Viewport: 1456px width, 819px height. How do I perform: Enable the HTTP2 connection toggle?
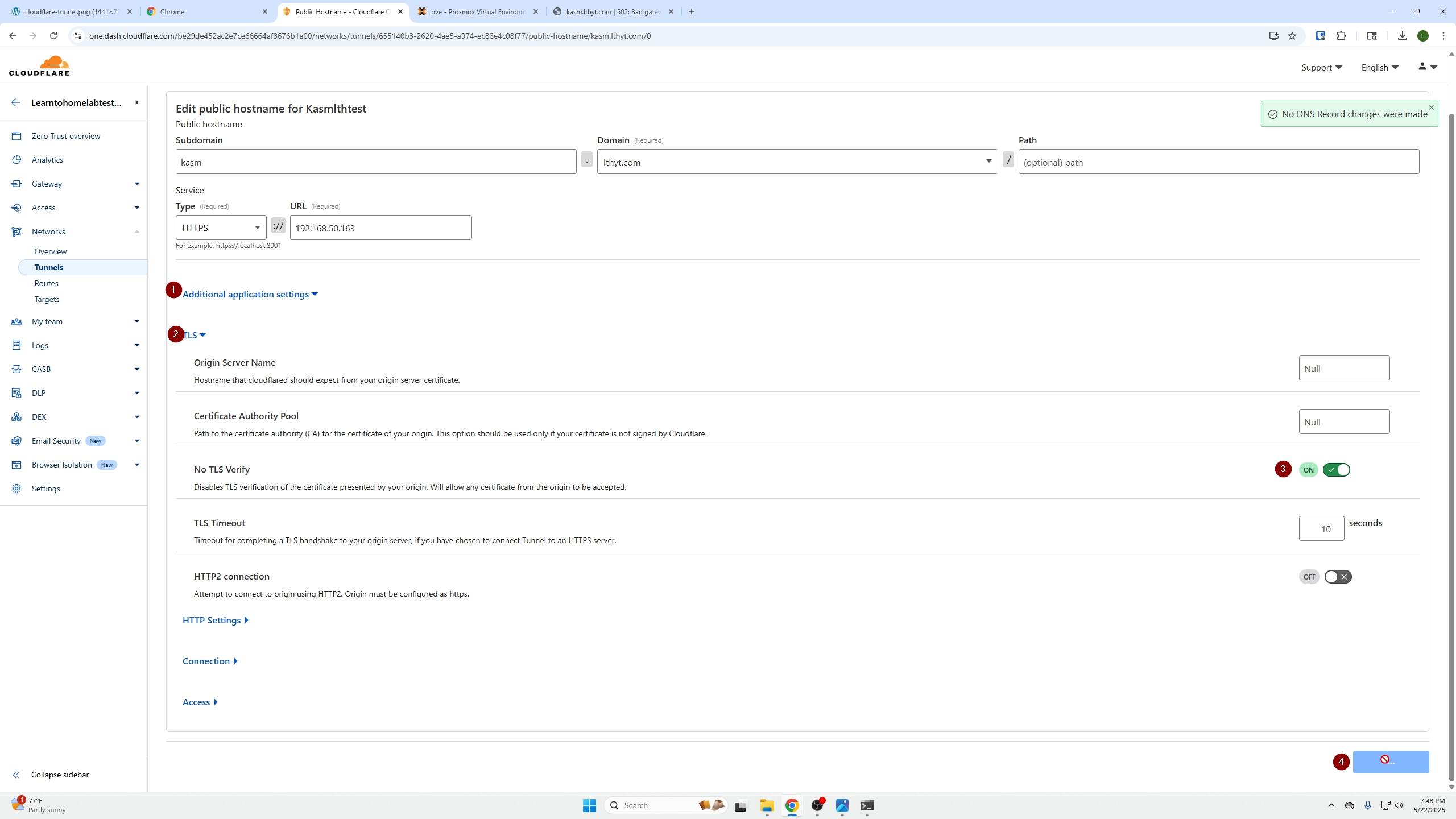(x=1339, y=576)
